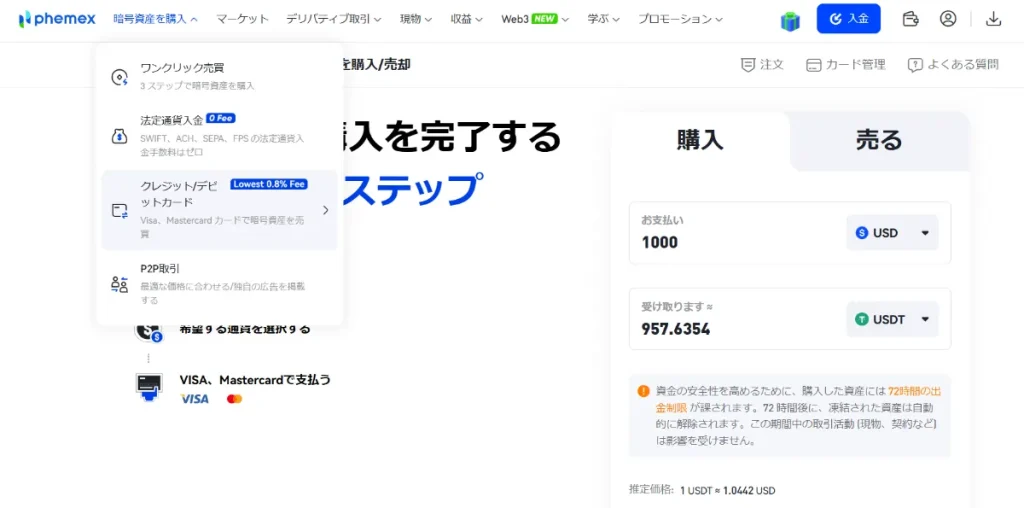
Task: Click the download app icon
Action: pyautogui.click(x=993, y=19)
